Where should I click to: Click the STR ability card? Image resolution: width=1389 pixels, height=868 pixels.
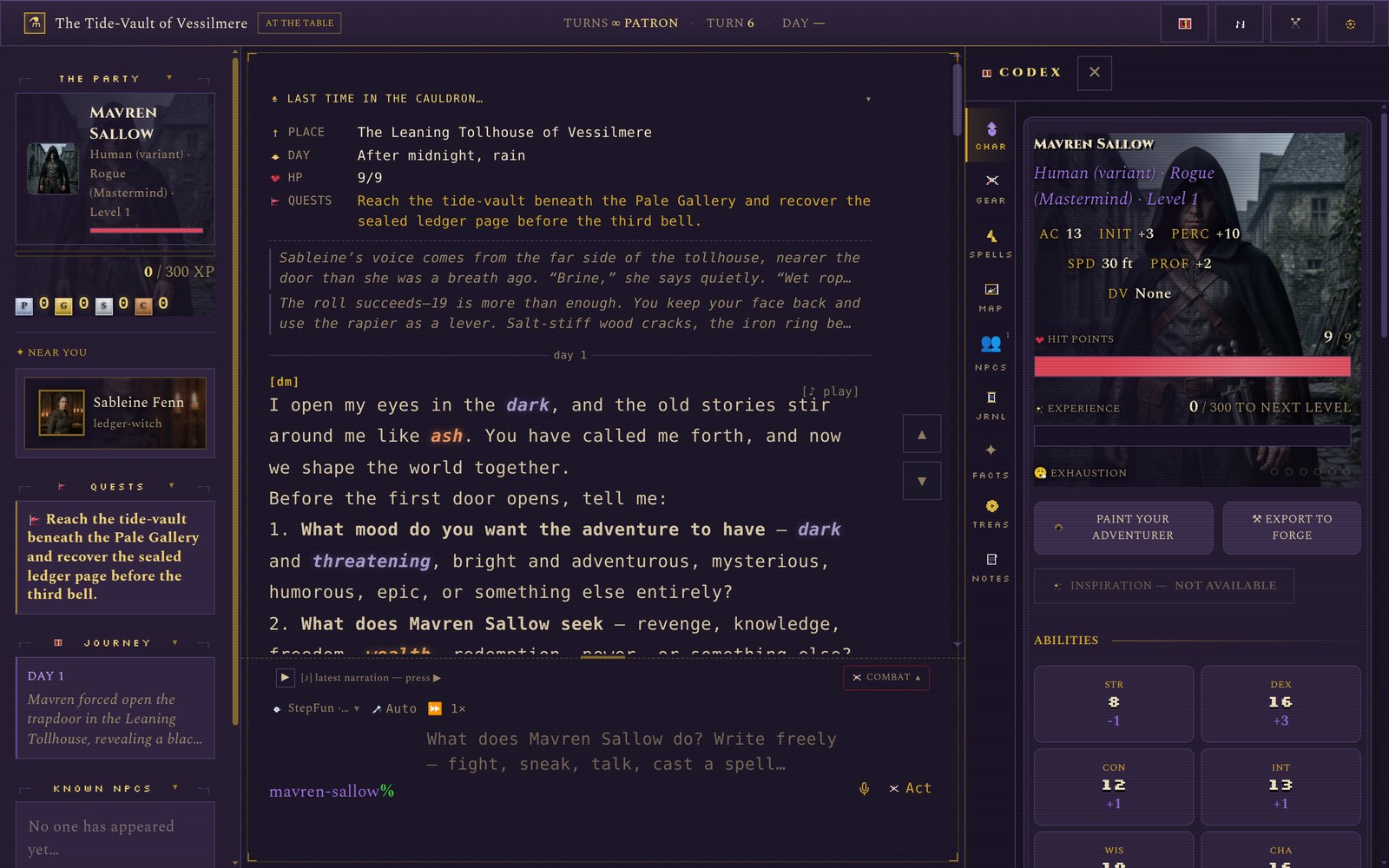tap(1114, 704)
